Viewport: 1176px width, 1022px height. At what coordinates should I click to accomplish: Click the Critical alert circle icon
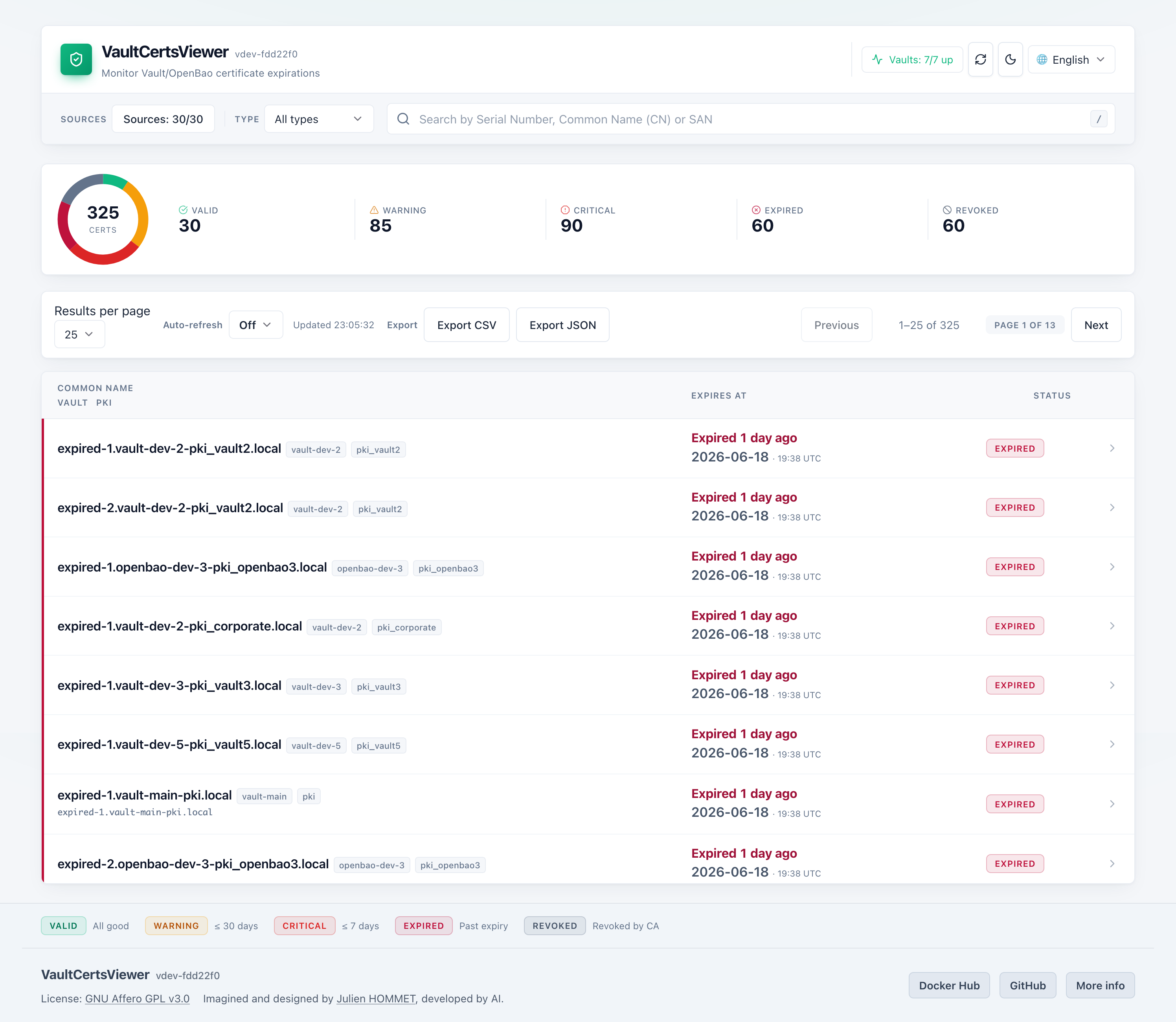coord(565,210)
